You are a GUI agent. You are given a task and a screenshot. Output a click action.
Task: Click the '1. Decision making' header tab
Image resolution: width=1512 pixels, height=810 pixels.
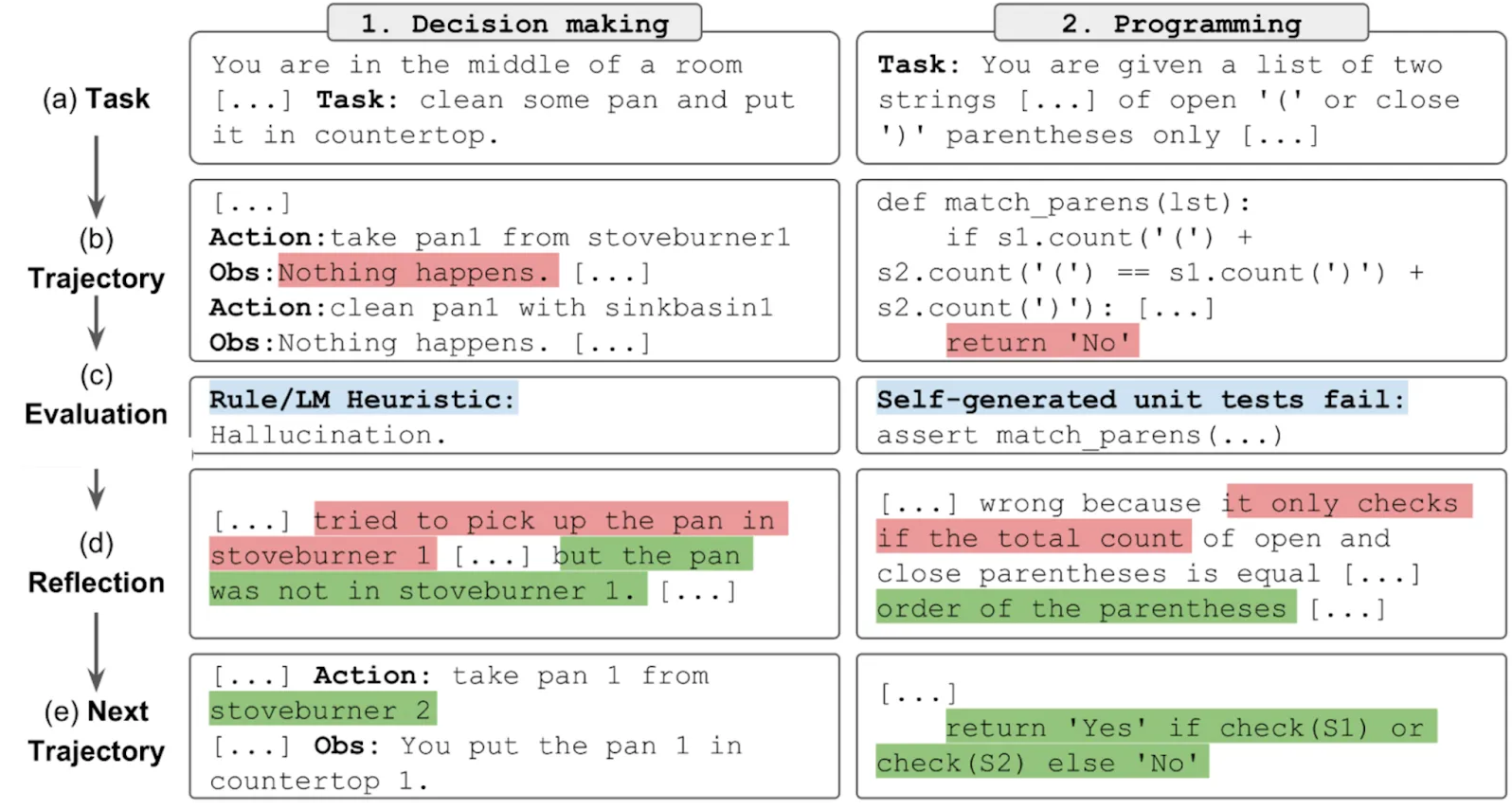click(x=514, y=23)
